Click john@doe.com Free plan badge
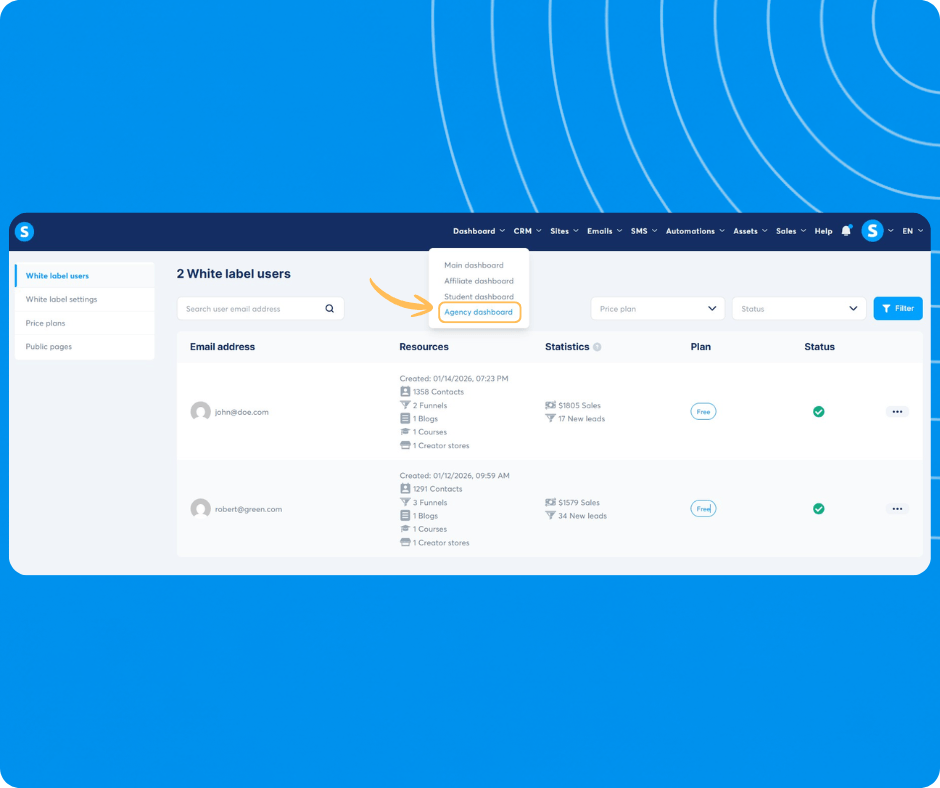 pyautogui.click(x=703, y=411)
